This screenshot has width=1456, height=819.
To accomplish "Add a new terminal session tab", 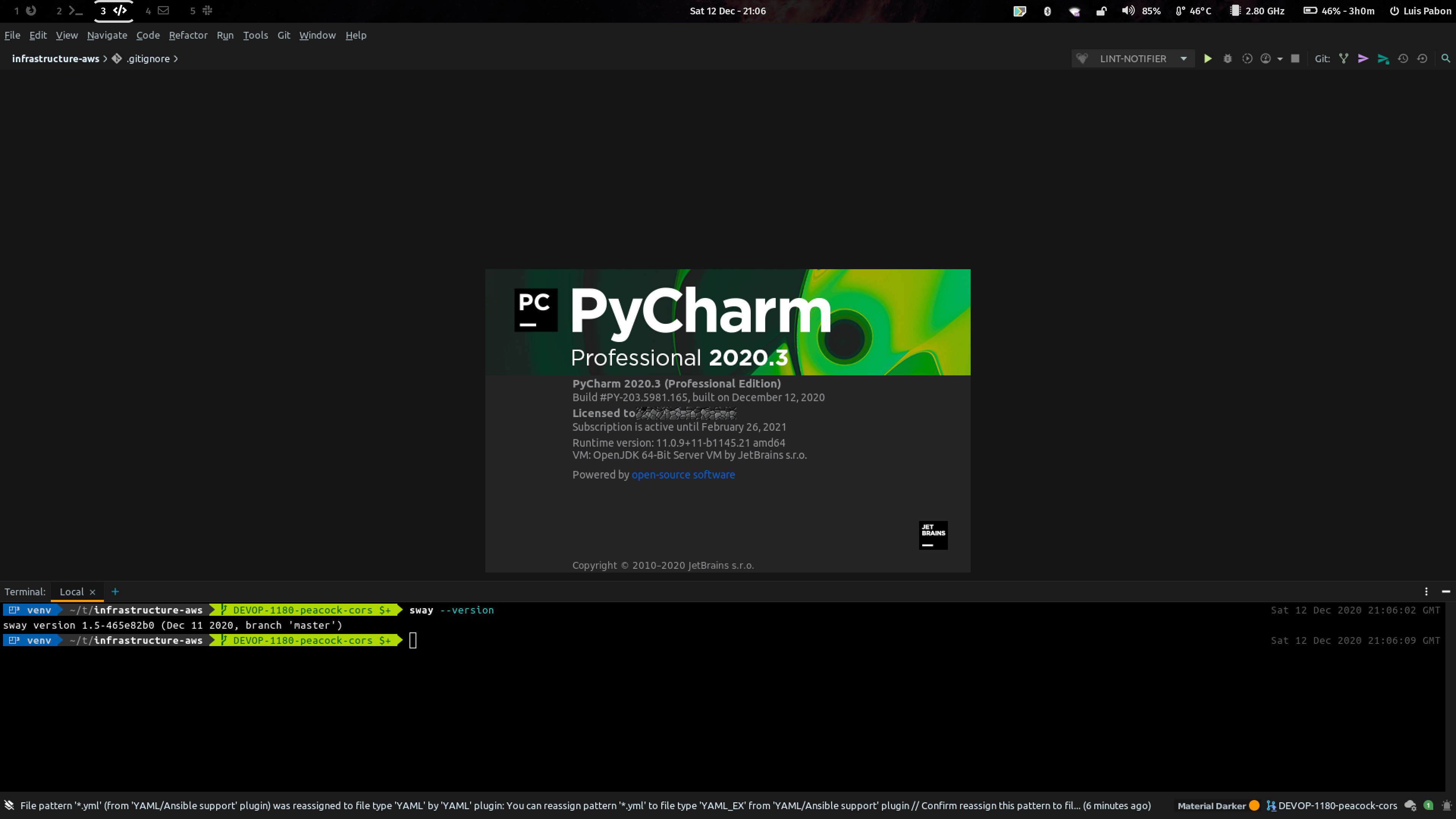I will click(x=115, y=592).
